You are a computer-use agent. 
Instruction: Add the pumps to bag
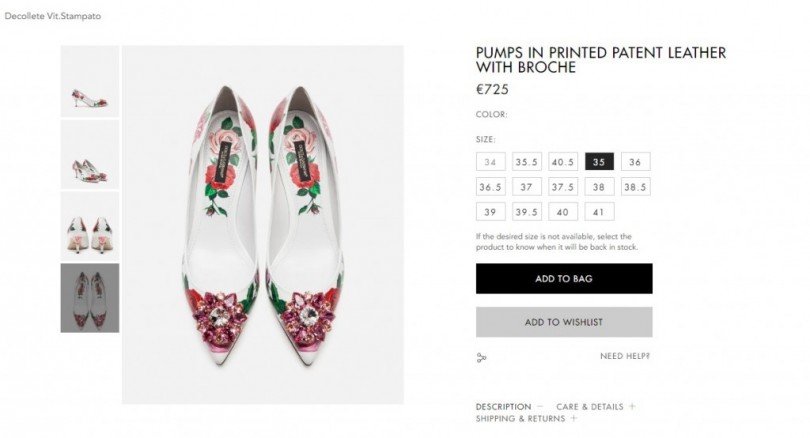click(564, 279)
